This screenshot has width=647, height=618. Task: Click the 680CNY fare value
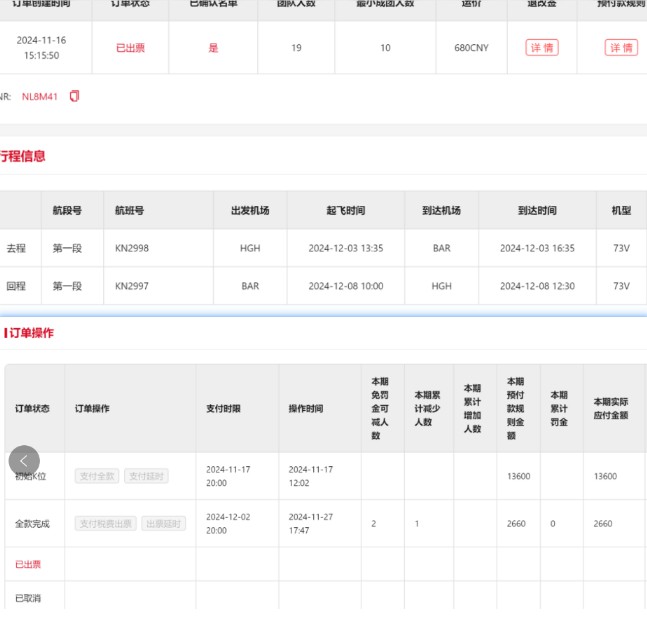click(471, 48)
